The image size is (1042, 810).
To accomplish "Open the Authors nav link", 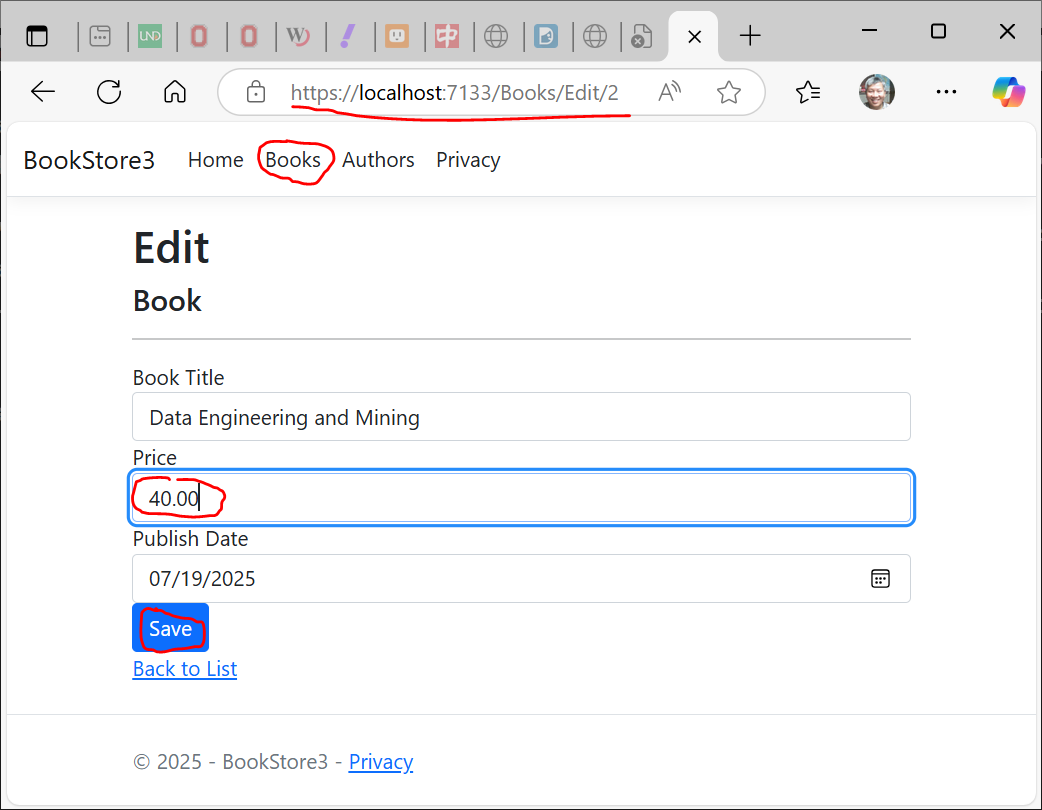I will click(x=378, y=159).
